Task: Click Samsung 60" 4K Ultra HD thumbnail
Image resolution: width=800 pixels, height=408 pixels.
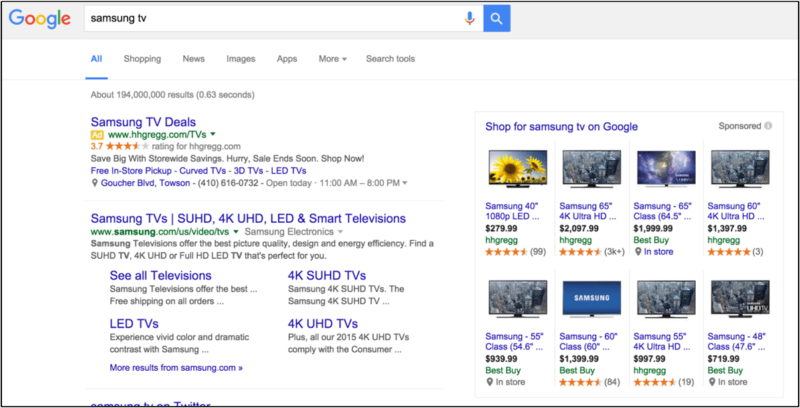Action: tap(740, 169)
